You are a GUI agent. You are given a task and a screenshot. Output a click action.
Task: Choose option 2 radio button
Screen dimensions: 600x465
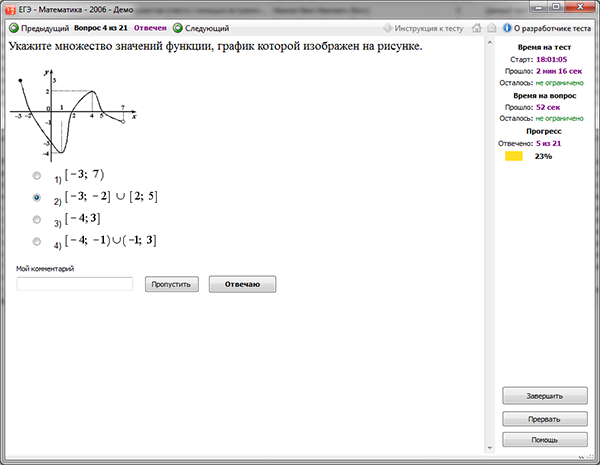pos(37,197)
